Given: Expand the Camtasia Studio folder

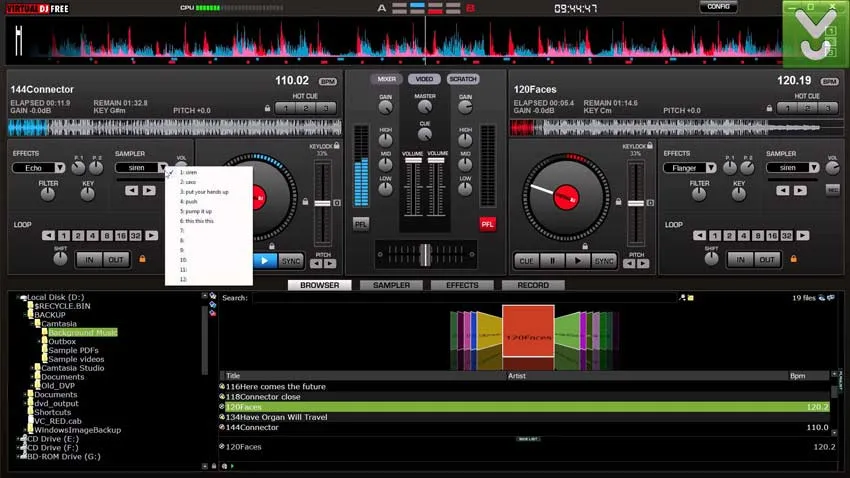Looking at the screenshot, I should point(33,368).
